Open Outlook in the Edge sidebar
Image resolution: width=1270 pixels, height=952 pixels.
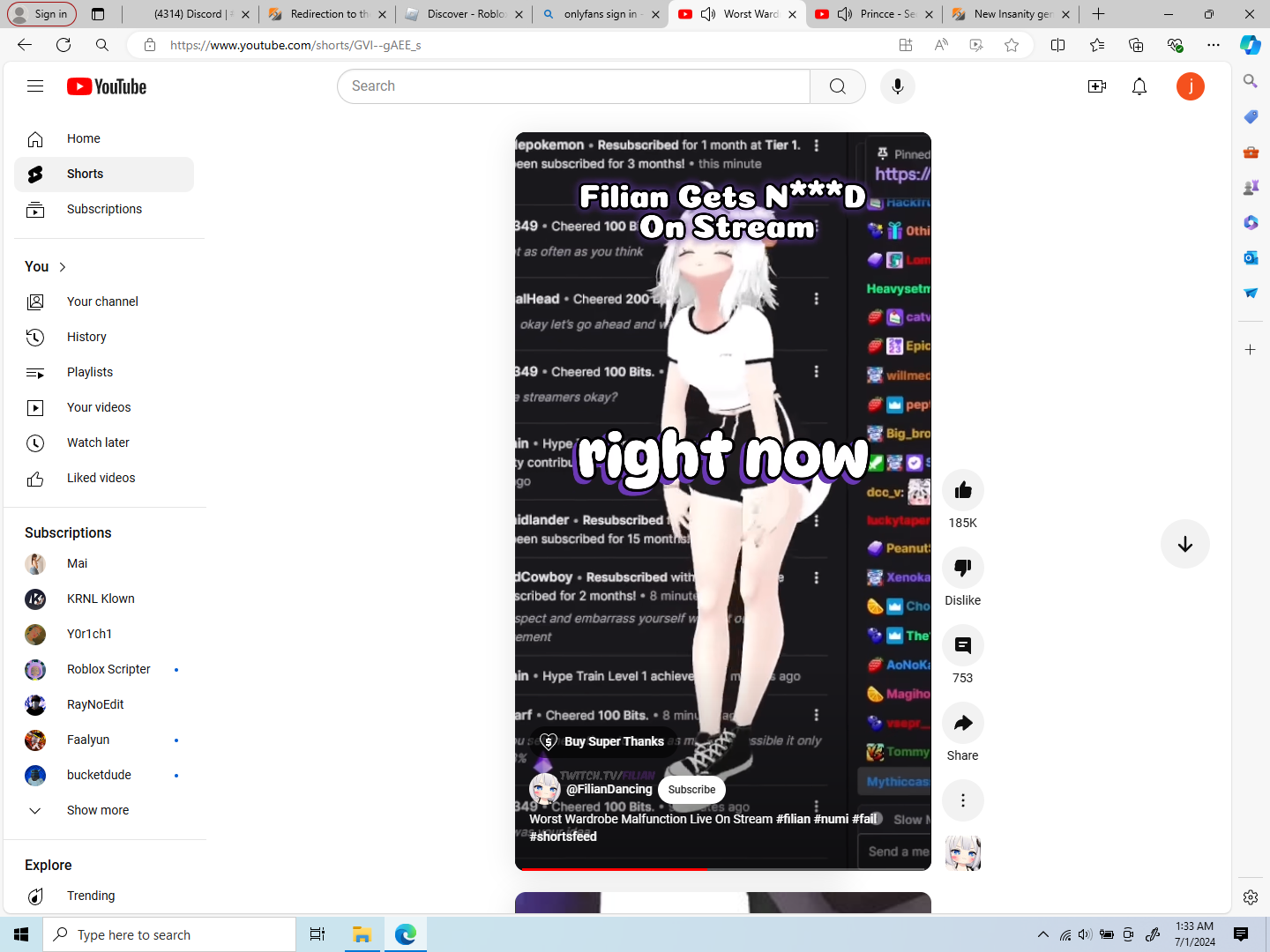coord(1251,257)
